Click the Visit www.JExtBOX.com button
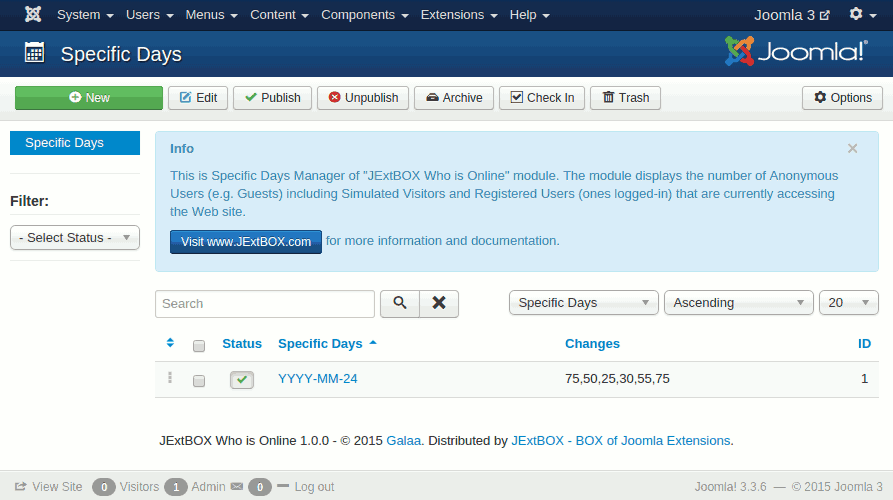This screenshot has height=500, width=893. click(245, 241)
